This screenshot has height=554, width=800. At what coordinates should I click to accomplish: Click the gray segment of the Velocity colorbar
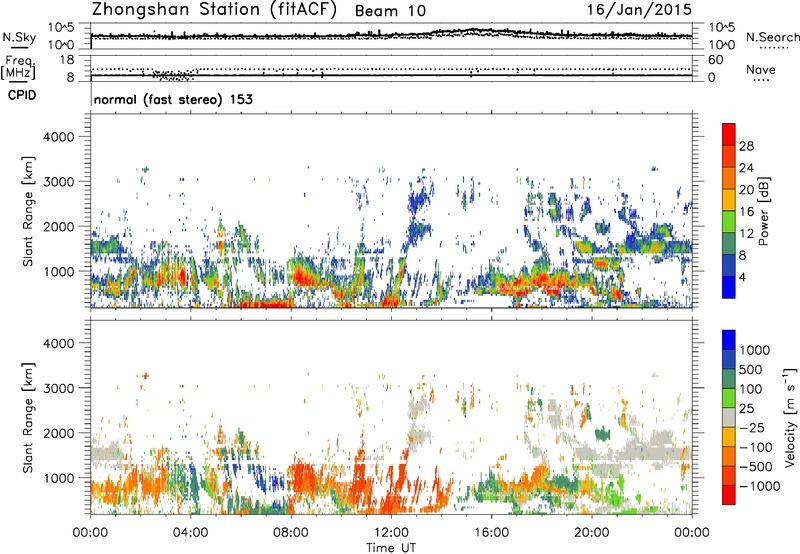pyautogui.click(x=729, y=417)
